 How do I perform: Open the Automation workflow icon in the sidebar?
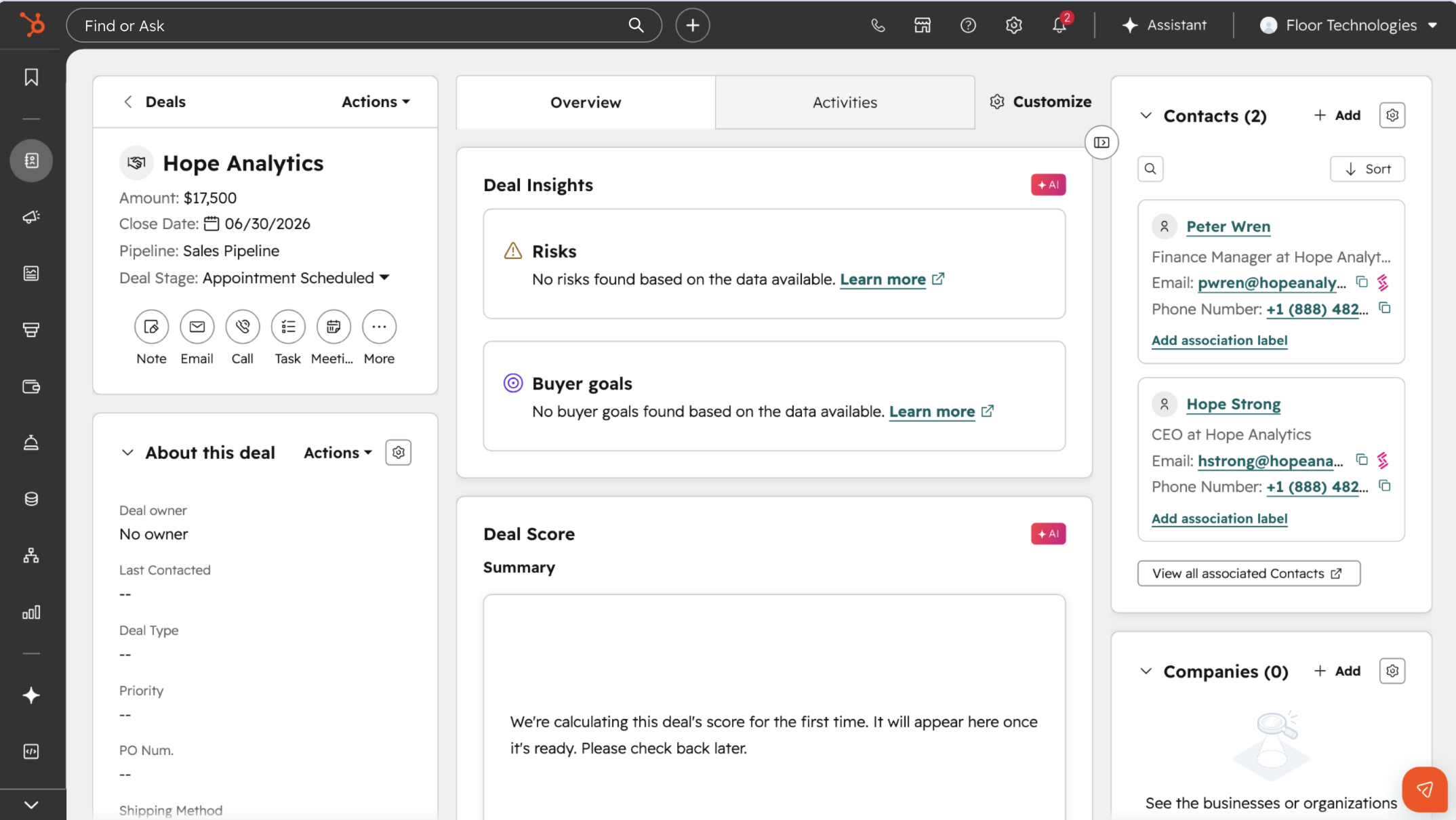(x=31, y=556)
